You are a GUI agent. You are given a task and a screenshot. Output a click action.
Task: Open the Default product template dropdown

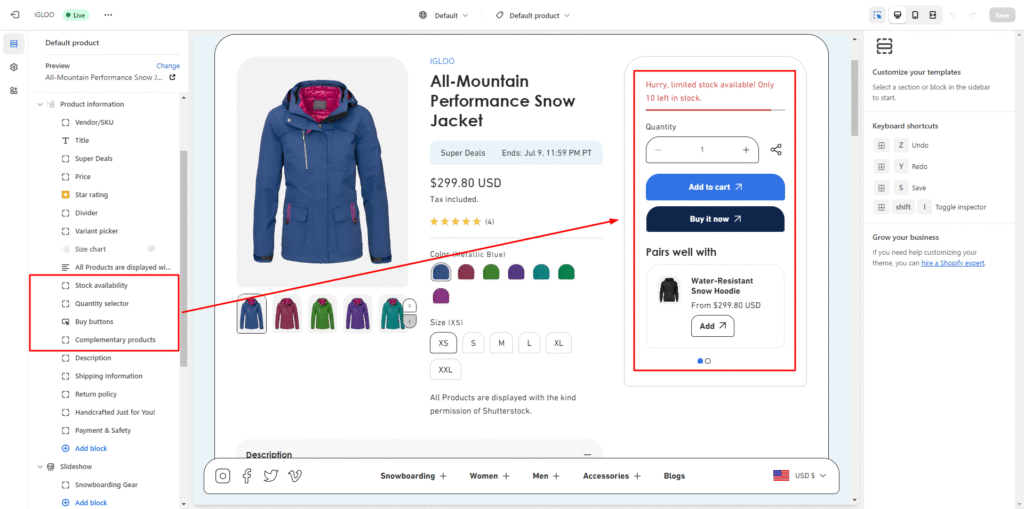[x=533, y=15]
